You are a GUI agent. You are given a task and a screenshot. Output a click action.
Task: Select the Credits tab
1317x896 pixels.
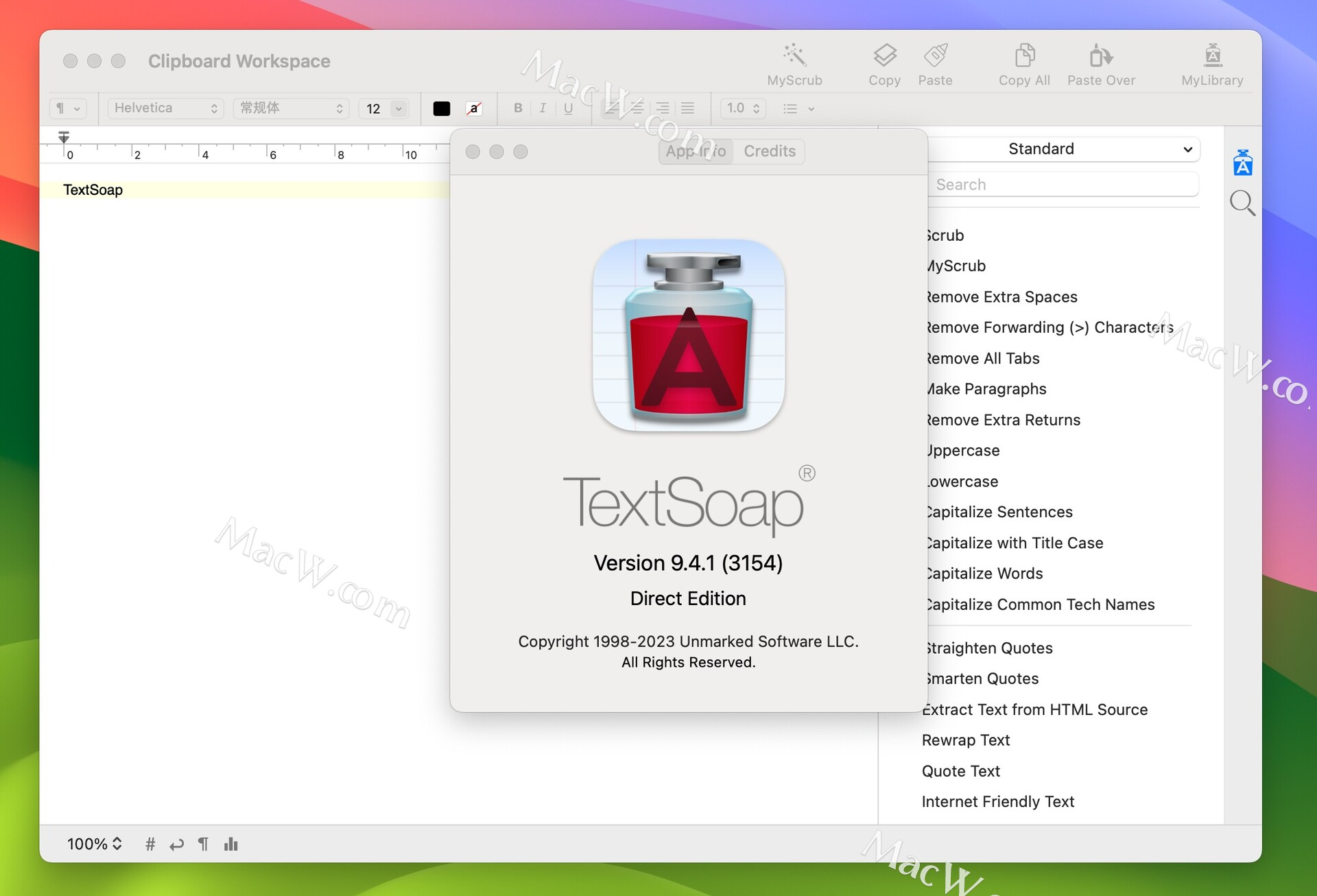(769, 151)
